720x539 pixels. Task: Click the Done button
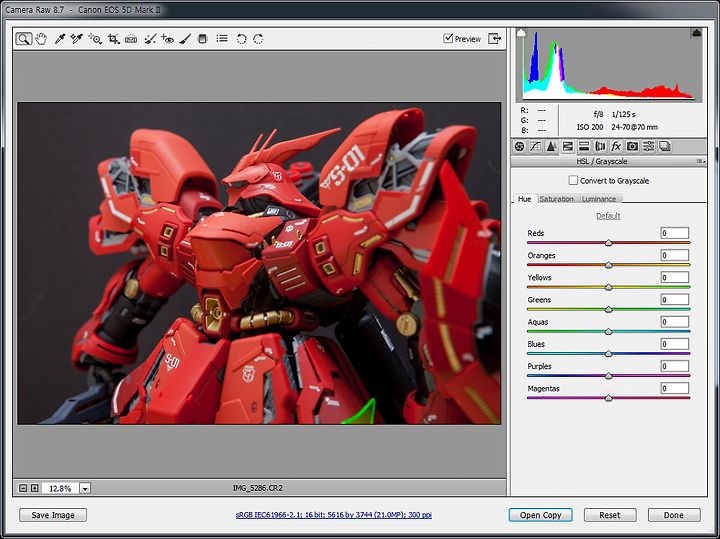674,515
